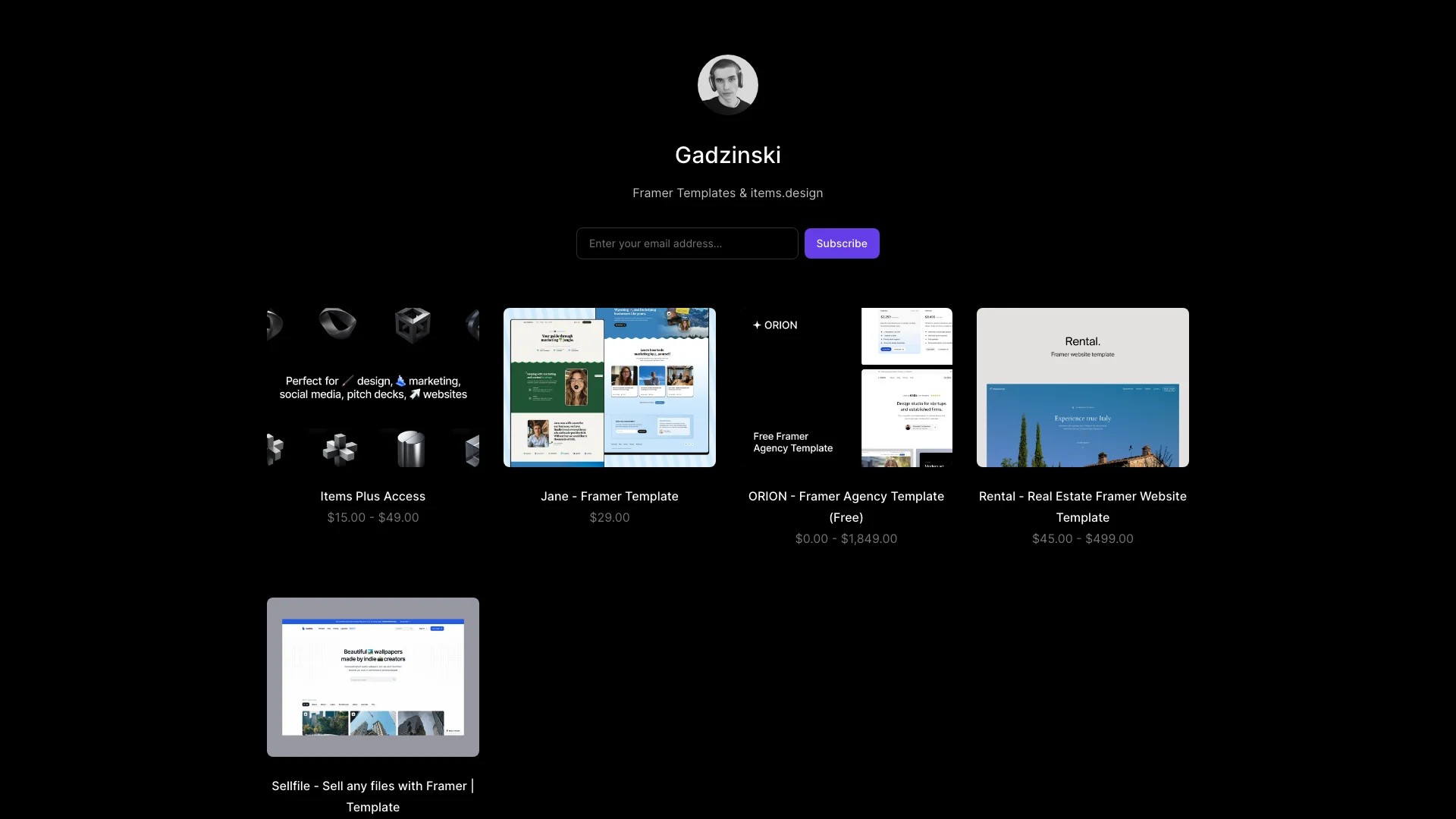The height and width of the screenshot is (819, 1456).
Task: Open the Items Plus Access thumbnail
Action: pos(373,388)
